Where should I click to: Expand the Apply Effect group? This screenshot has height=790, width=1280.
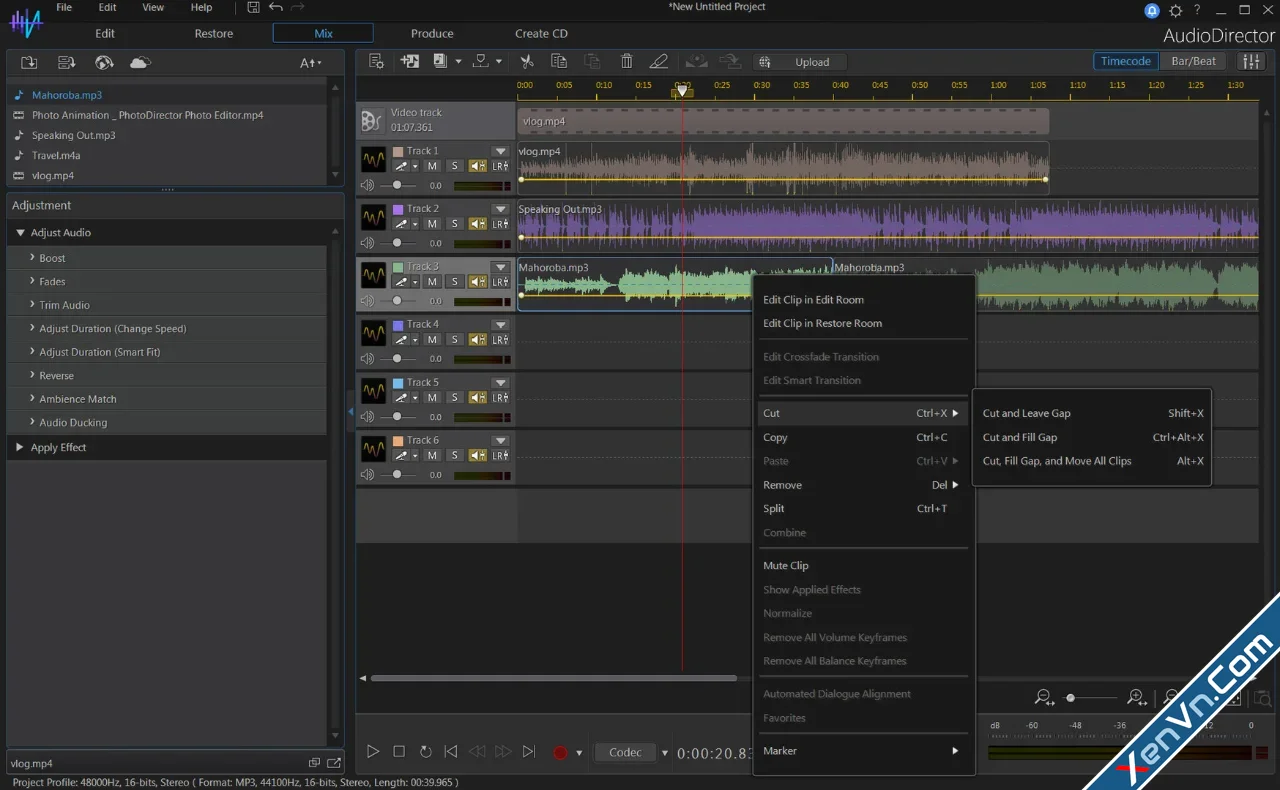coord(20,447)
